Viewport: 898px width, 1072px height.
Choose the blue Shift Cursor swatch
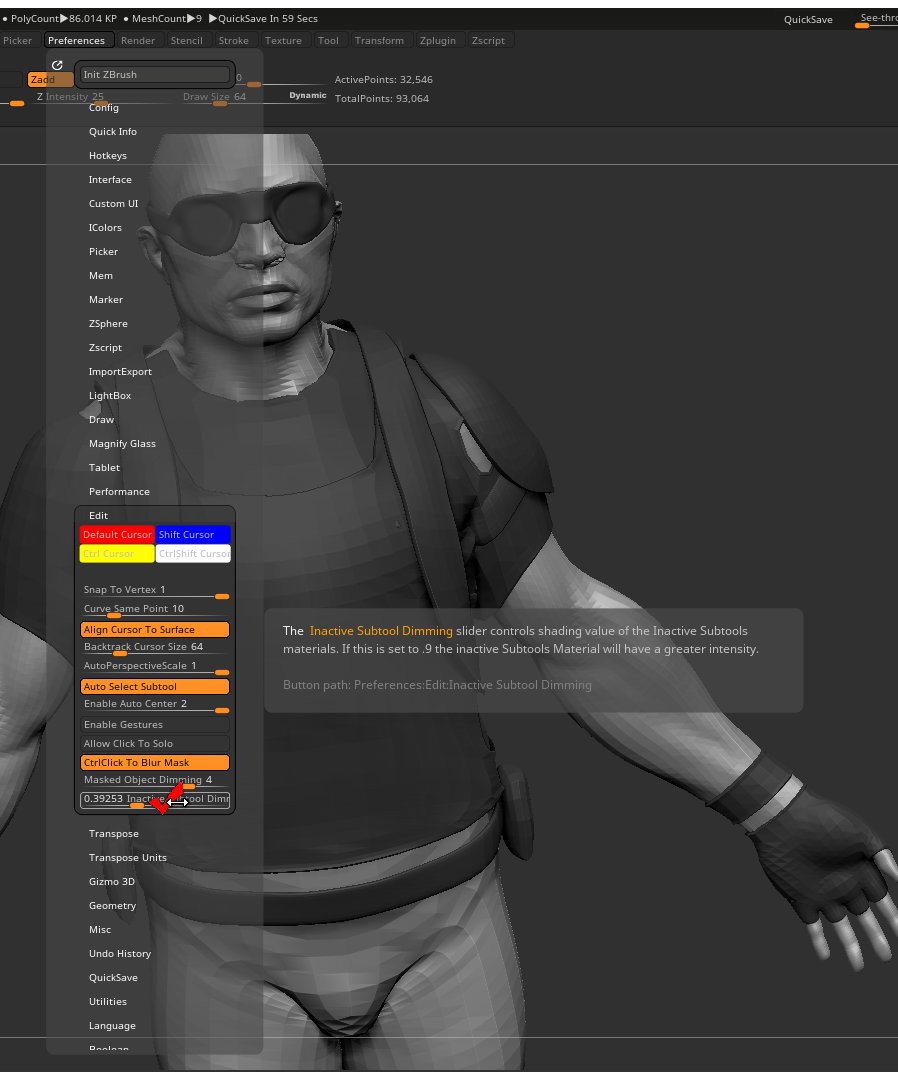(193, 535)
